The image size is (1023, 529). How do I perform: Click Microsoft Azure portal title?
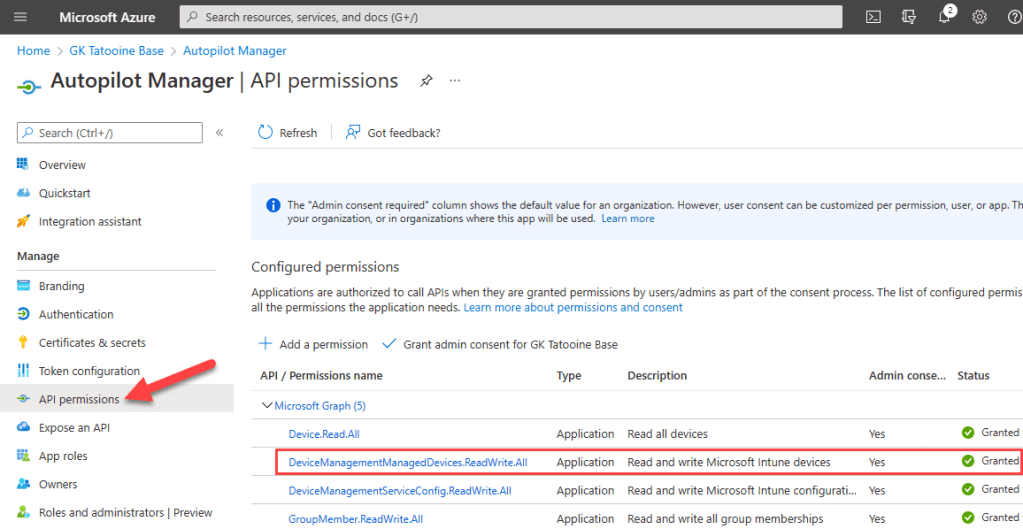110,18
